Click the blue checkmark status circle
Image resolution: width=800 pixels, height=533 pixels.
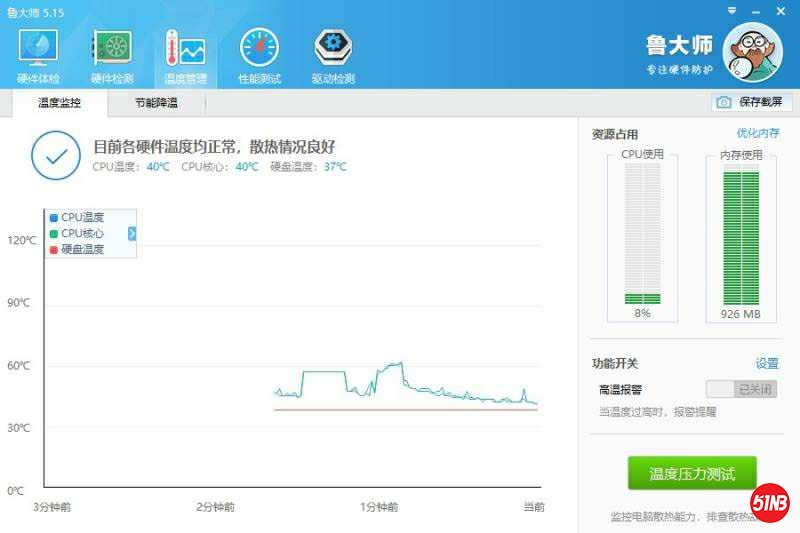coord(56,154)
